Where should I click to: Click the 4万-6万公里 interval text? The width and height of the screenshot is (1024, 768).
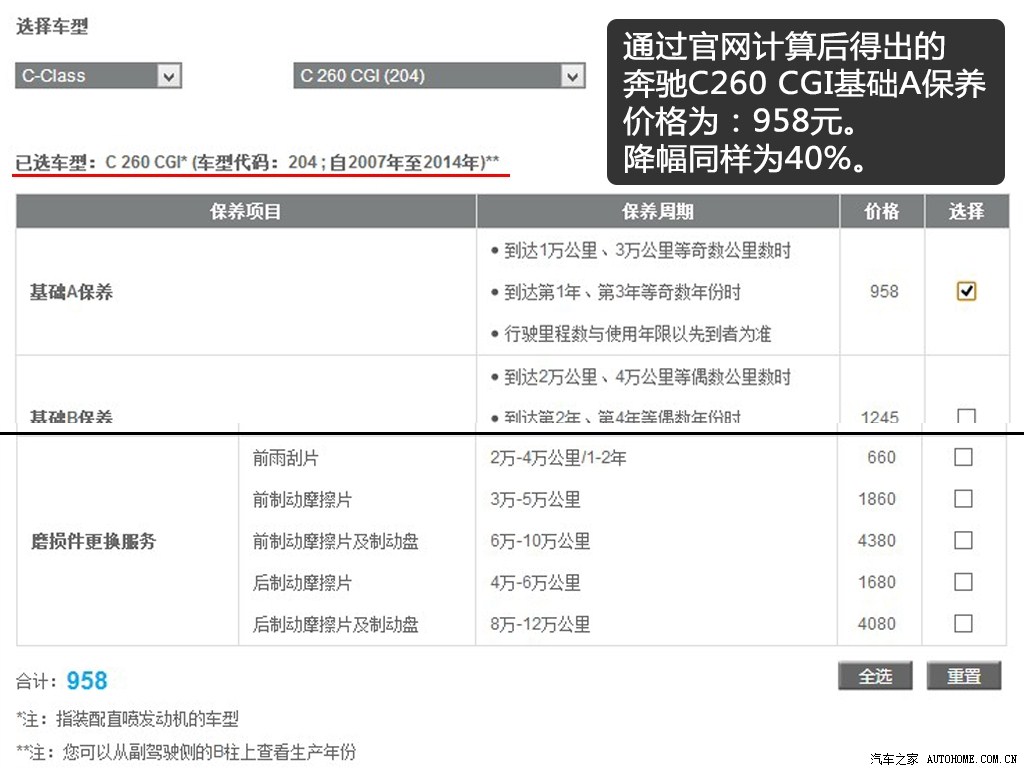point(536,583)
